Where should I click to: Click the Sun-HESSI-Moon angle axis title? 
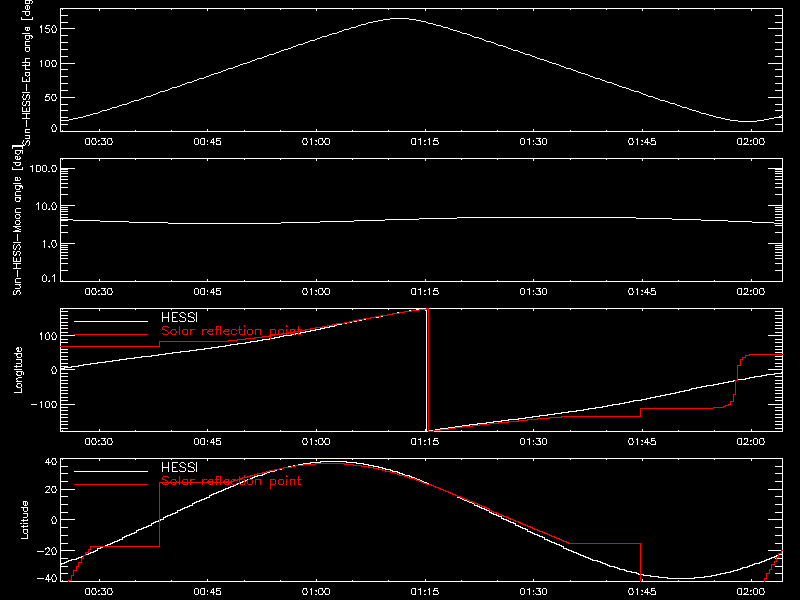[x=17, y=220]
